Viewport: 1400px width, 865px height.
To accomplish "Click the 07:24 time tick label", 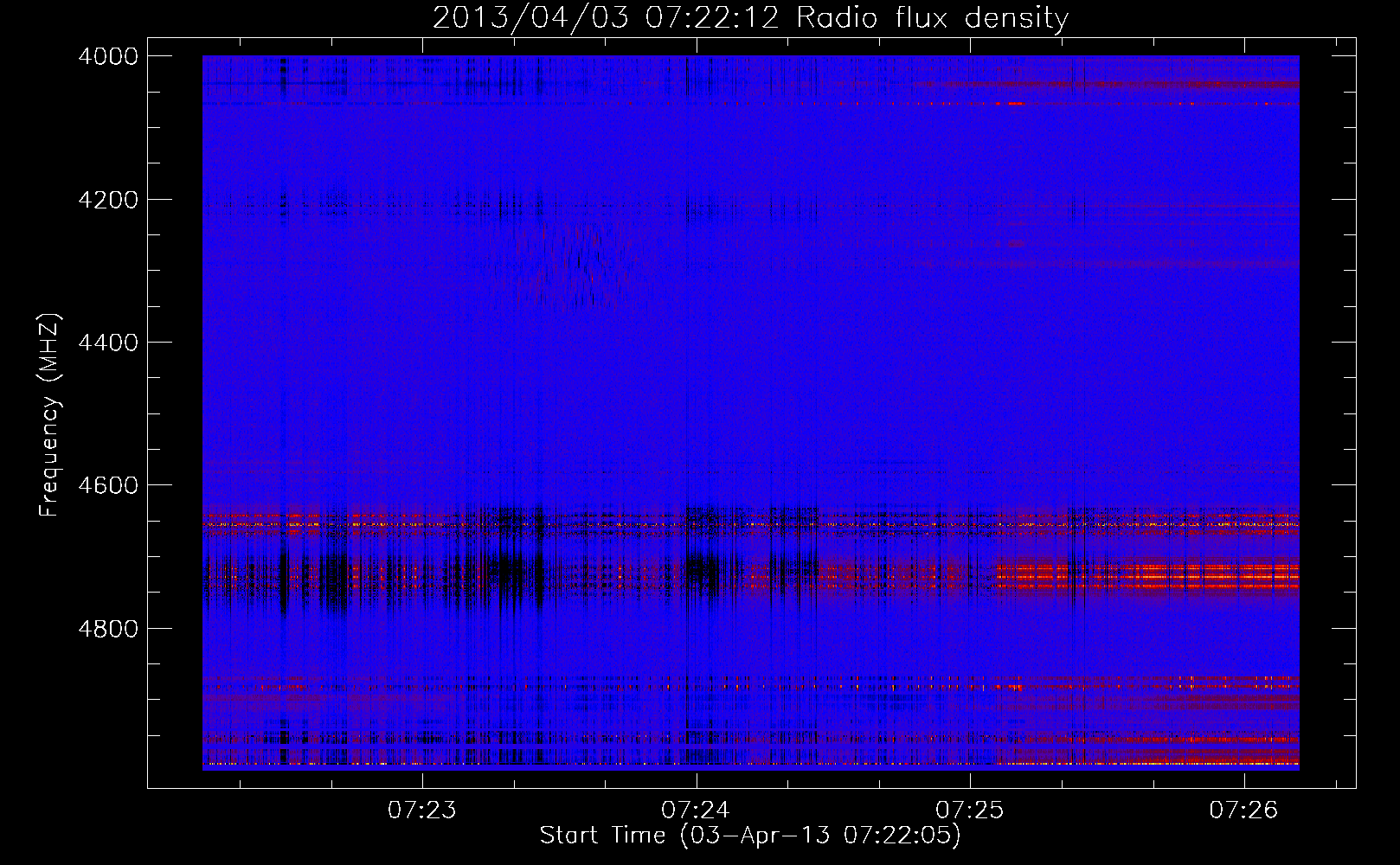I will tap(697, 811).
